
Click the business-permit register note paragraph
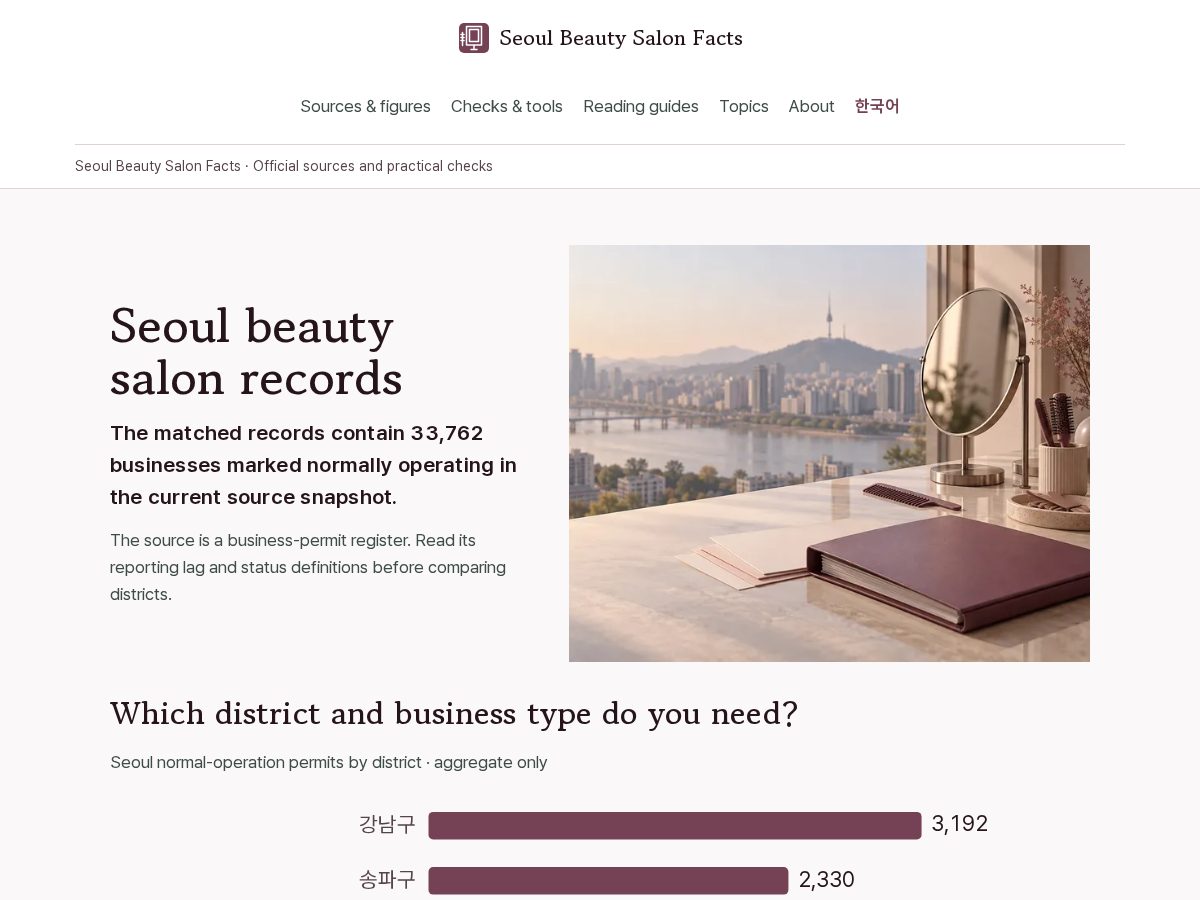pyautogui.click(x=308, y=567)
